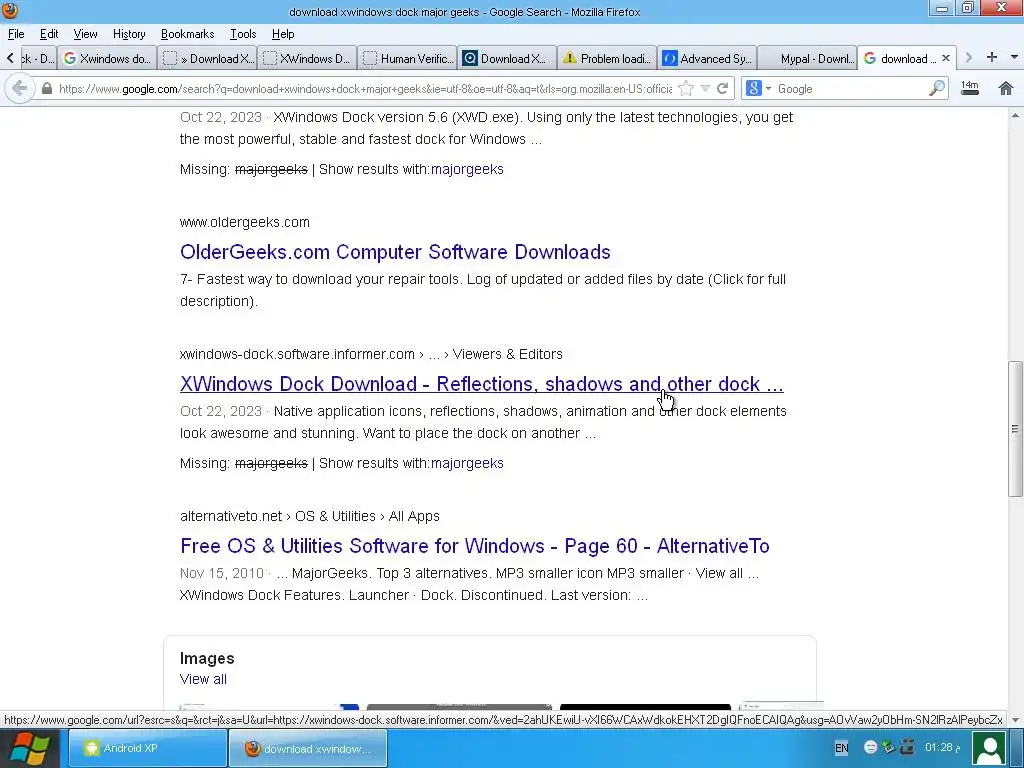Close the active download tab
Viewport: 1024px width, 768px height.
click(x=946, y=58)
